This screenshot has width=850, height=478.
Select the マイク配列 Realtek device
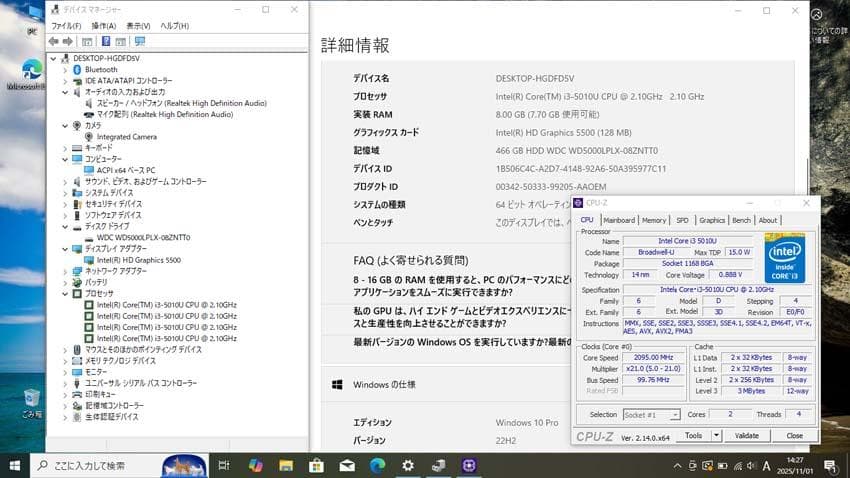point(165,114)
